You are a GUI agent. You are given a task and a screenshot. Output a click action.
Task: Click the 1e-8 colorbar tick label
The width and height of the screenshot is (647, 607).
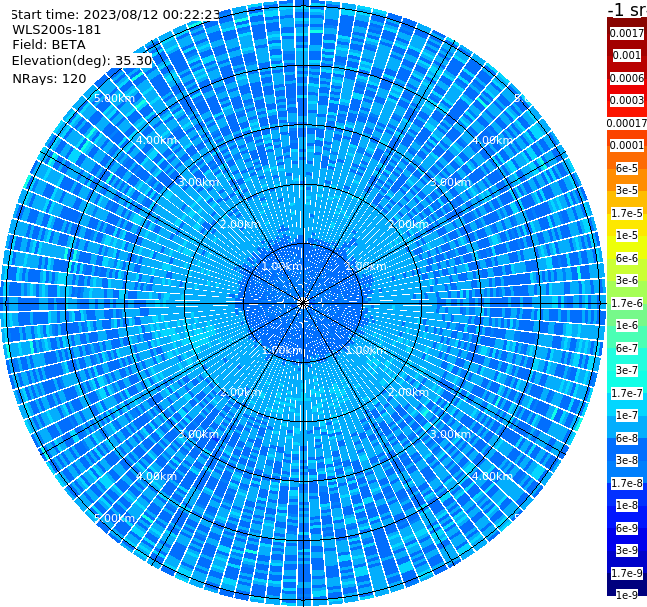tap(627, 505)
